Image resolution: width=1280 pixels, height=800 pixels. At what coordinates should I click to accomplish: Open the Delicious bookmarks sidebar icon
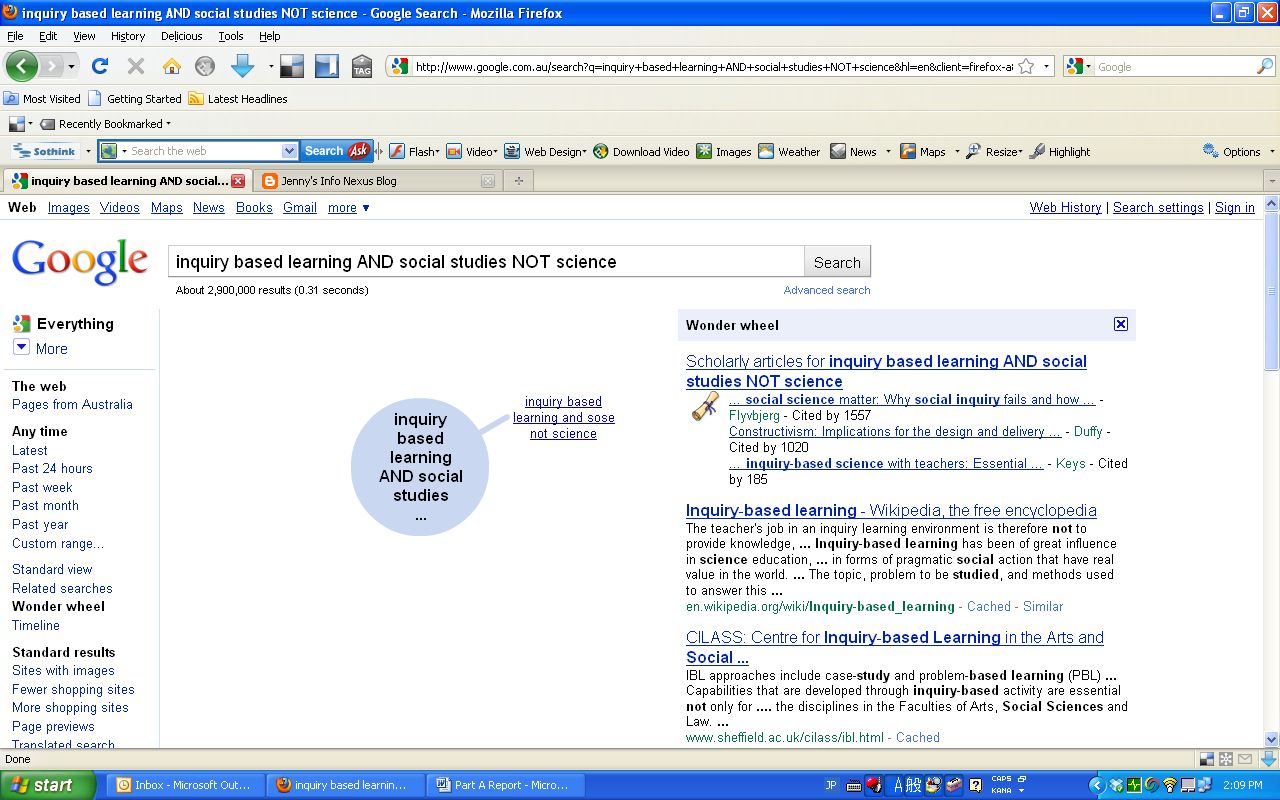pos(326,66)
